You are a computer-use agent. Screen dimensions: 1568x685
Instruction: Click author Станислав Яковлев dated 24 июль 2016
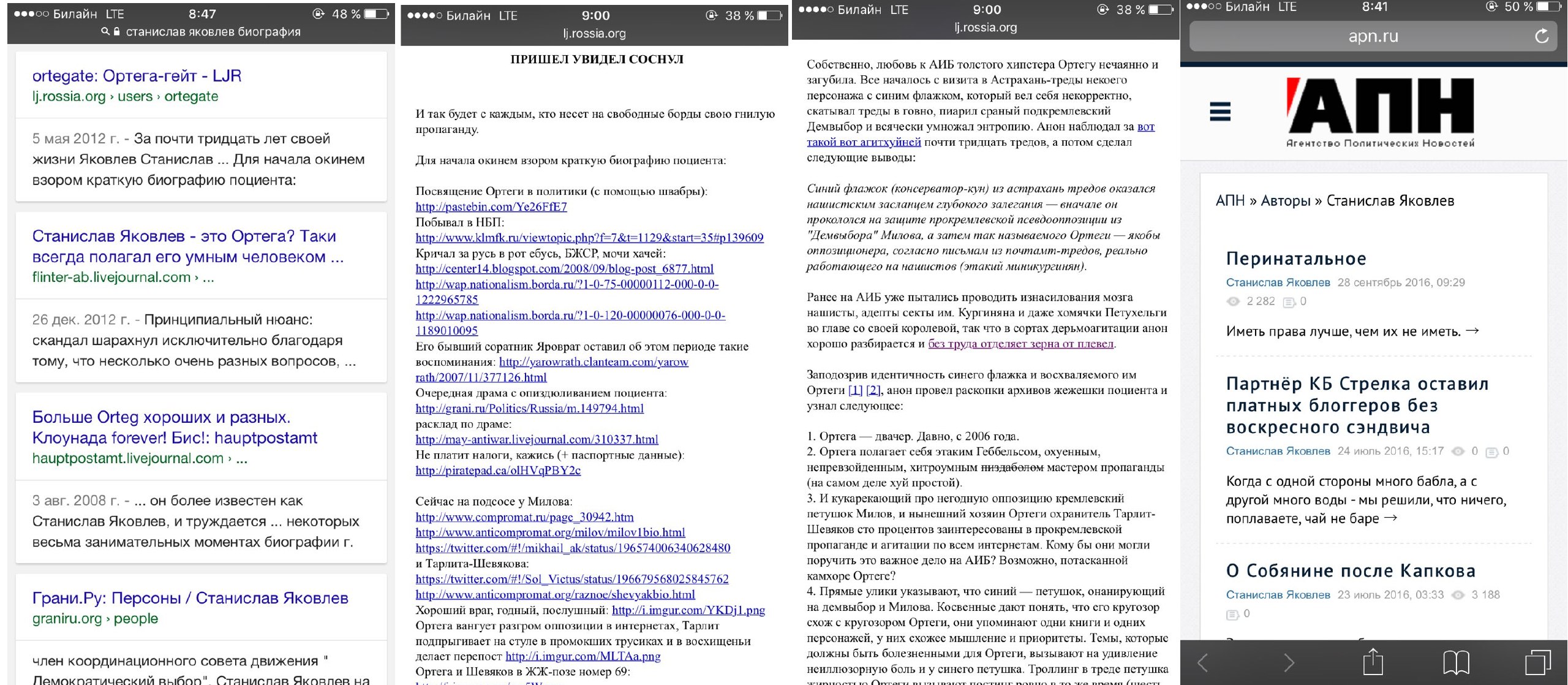click(x=1278, y=451)
